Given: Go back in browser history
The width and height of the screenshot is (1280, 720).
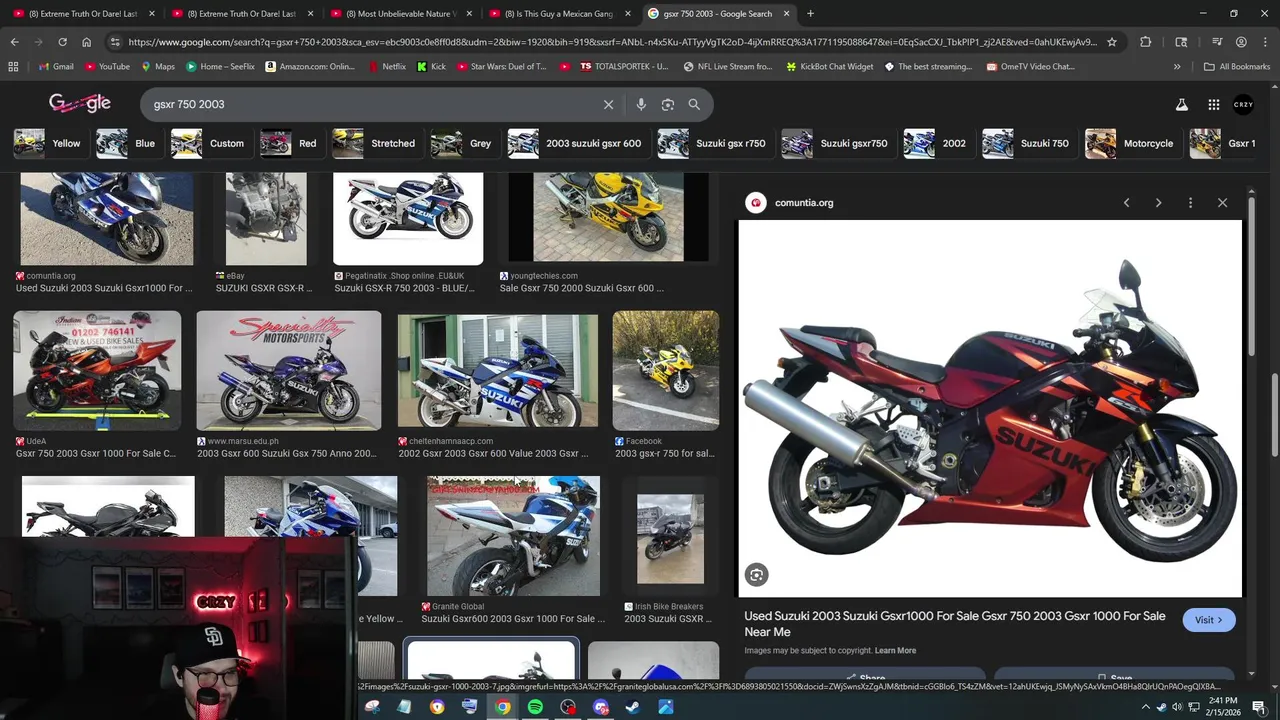Looking at the screenshot, I should pos(14,42).
